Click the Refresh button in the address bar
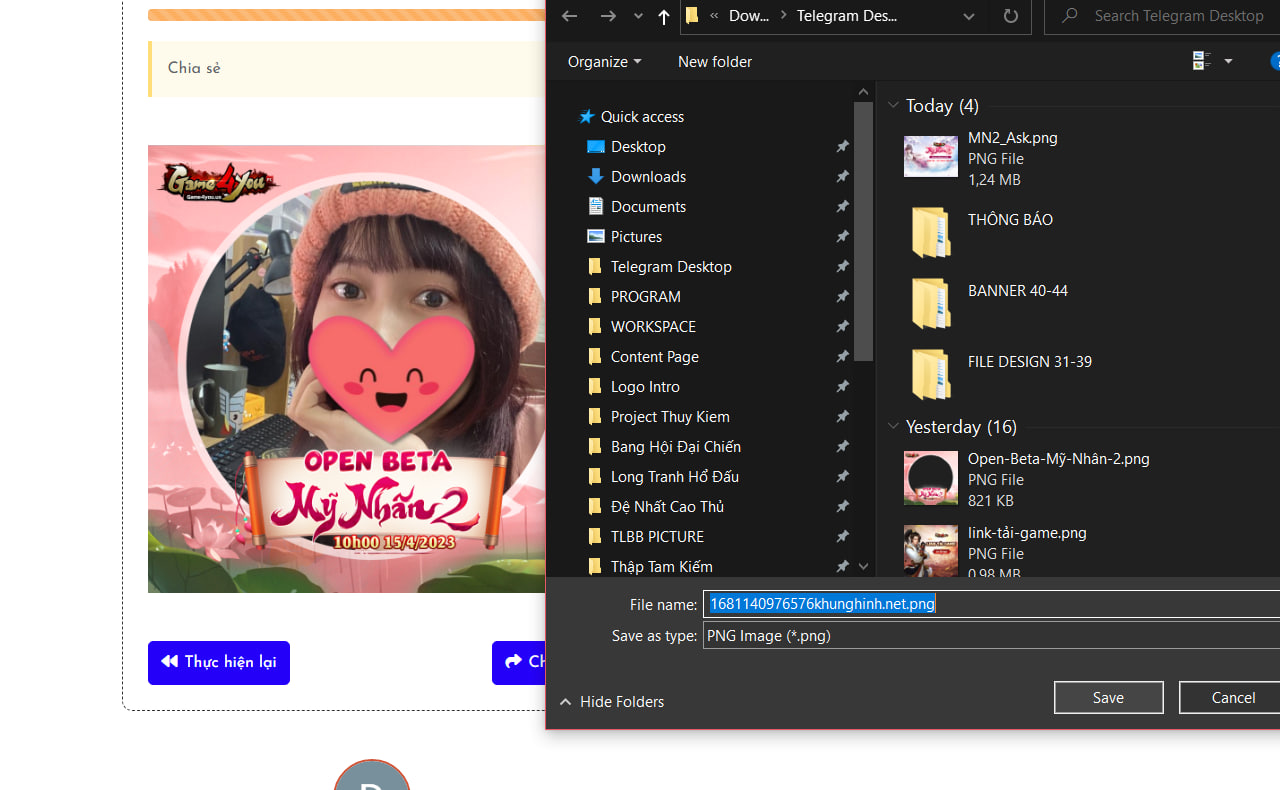 pos(1010,16)
